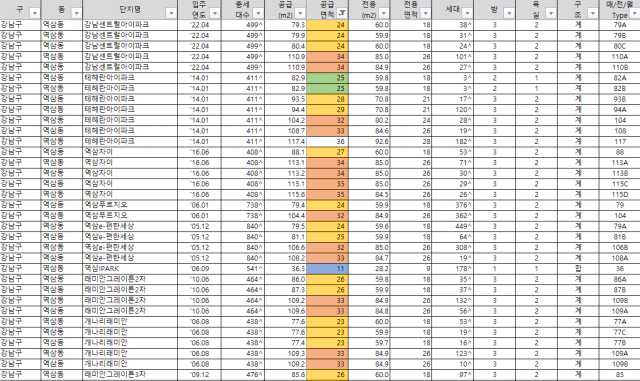Open the 동 column filter dropdown
Viewport: 640px width, 381px height.
point(76,13)
